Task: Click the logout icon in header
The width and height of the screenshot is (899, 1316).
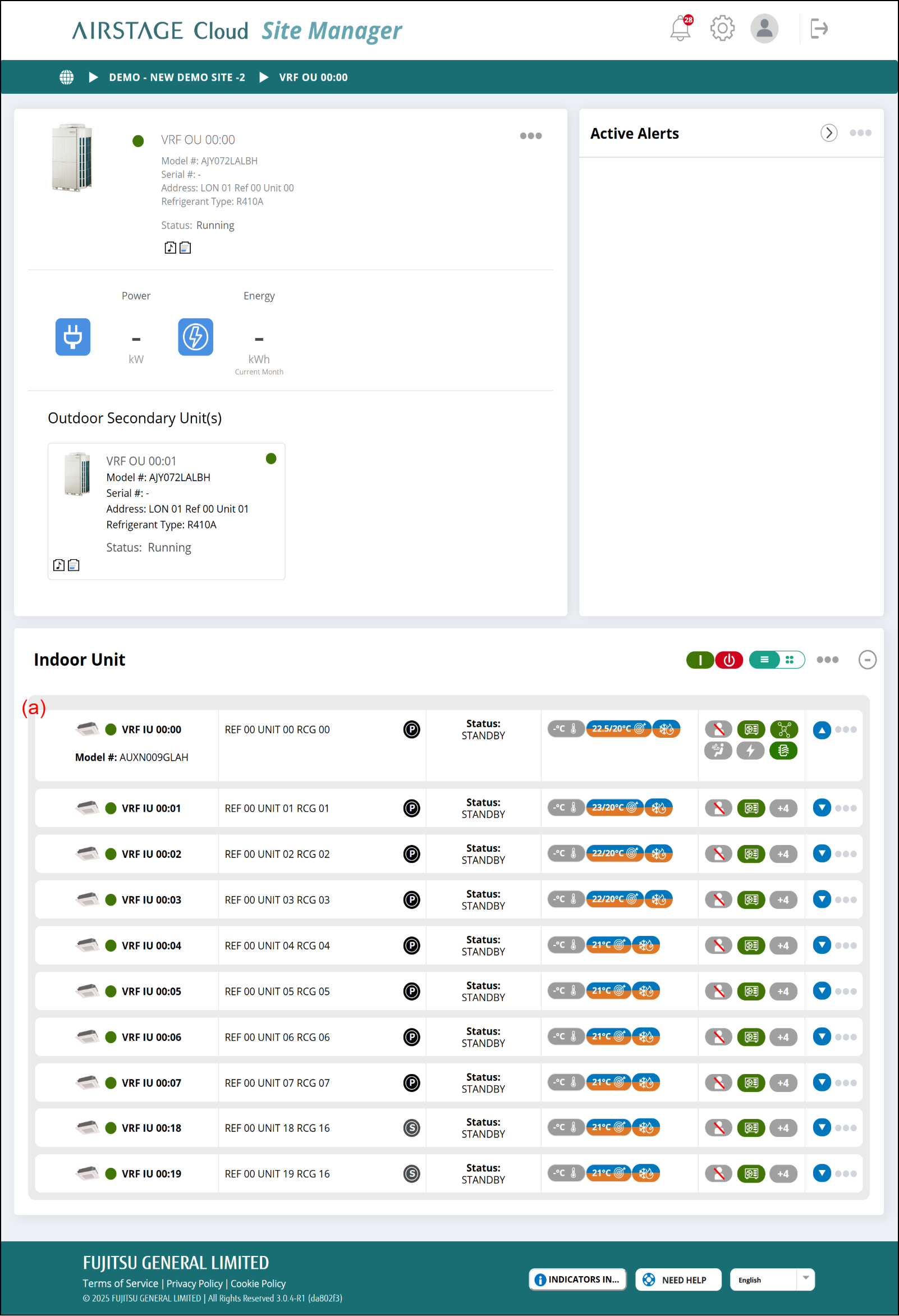Action: click(x=819, y=28)
